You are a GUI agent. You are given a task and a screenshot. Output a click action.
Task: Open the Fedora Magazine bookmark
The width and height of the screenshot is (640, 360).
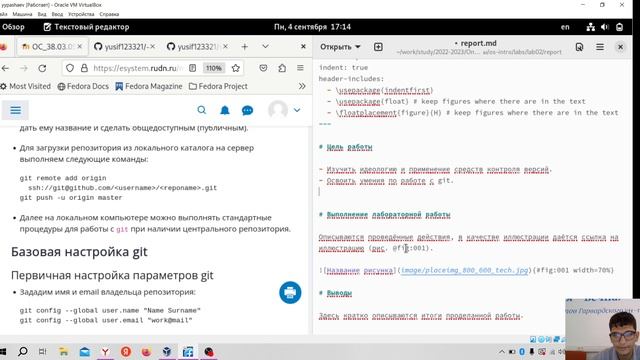tap(149, 86)
